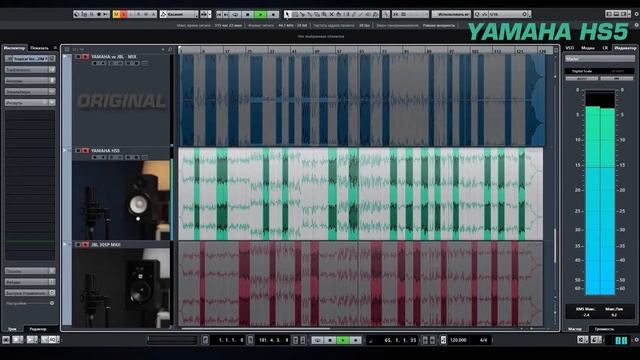Click Play in the bottom transport bar
The width and height of the screenshot is (640, 360).
(343, 340)
